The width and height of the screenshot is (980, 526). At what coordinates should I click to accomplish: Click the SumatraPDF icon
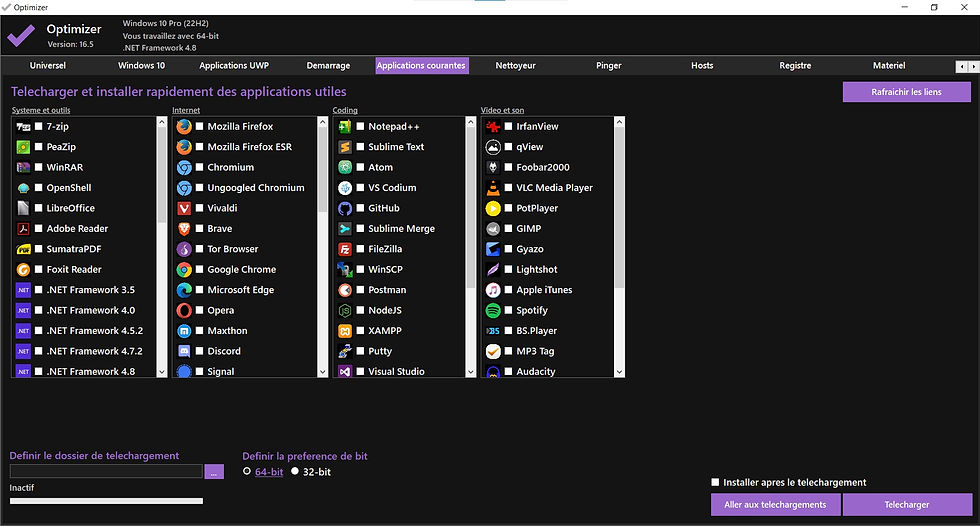click(23, 249)
